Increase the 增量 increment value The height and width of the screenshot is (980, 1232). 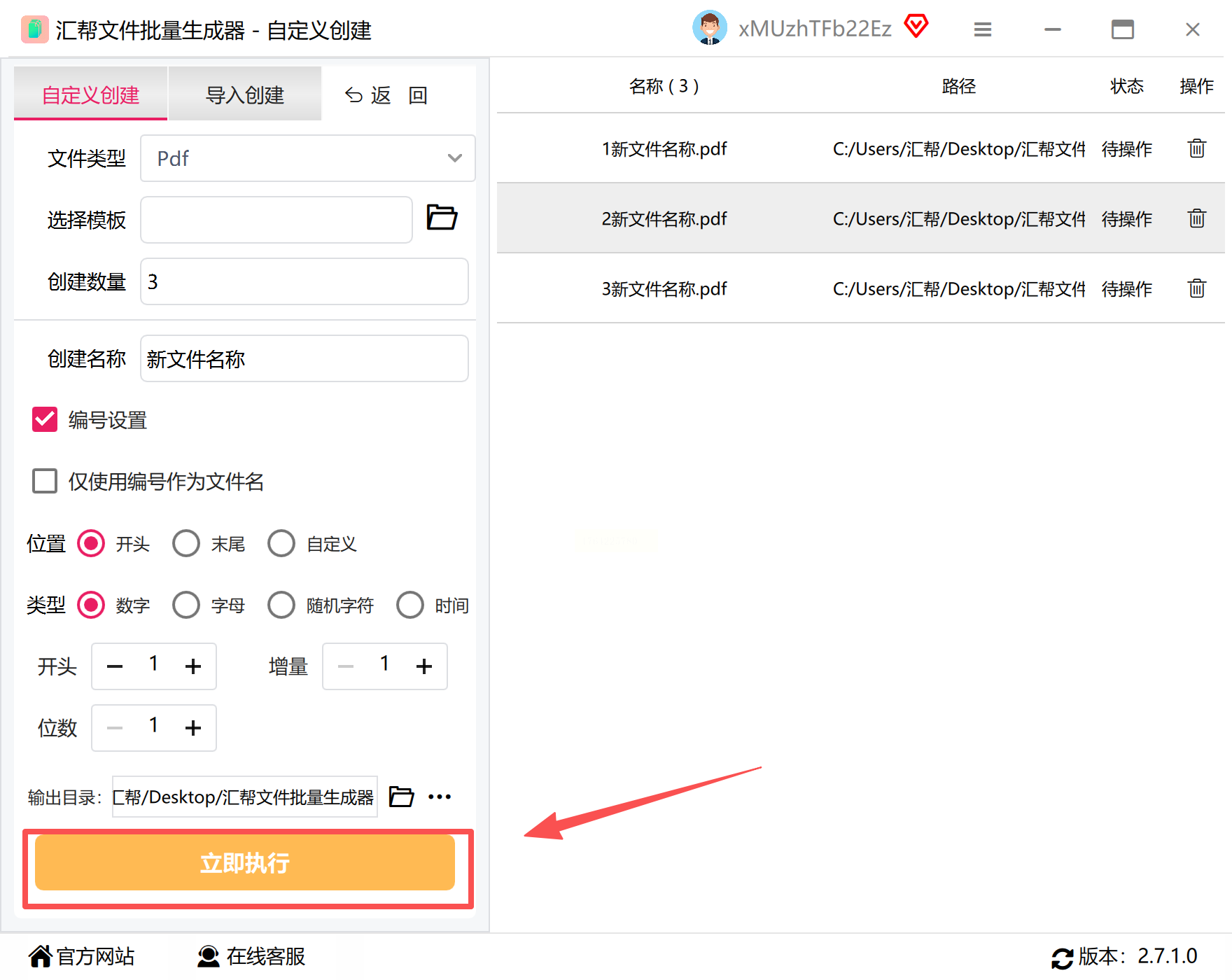pos(424,666)
